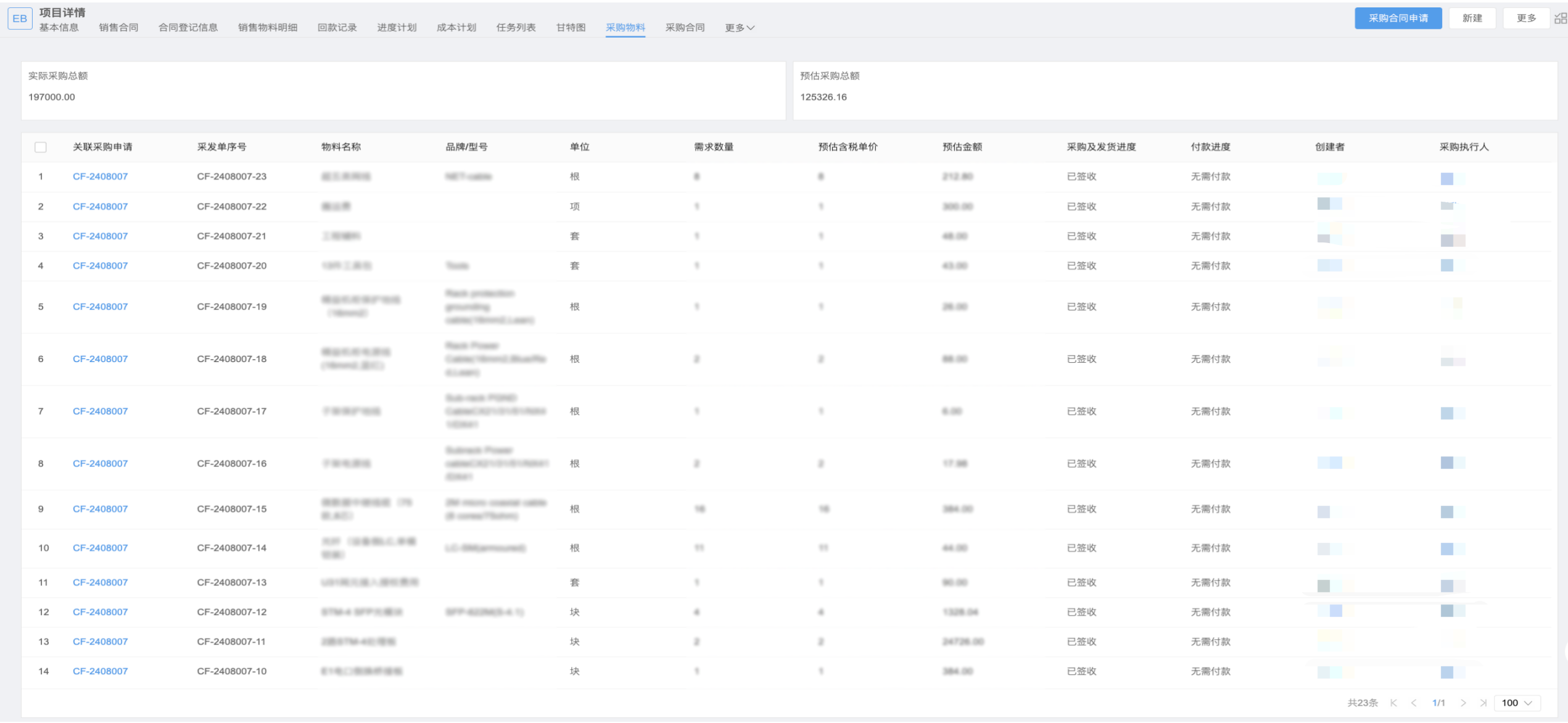Click the 采购合同申请 button
This screenshot has width=1568, height=723.
pos(1398,18)
